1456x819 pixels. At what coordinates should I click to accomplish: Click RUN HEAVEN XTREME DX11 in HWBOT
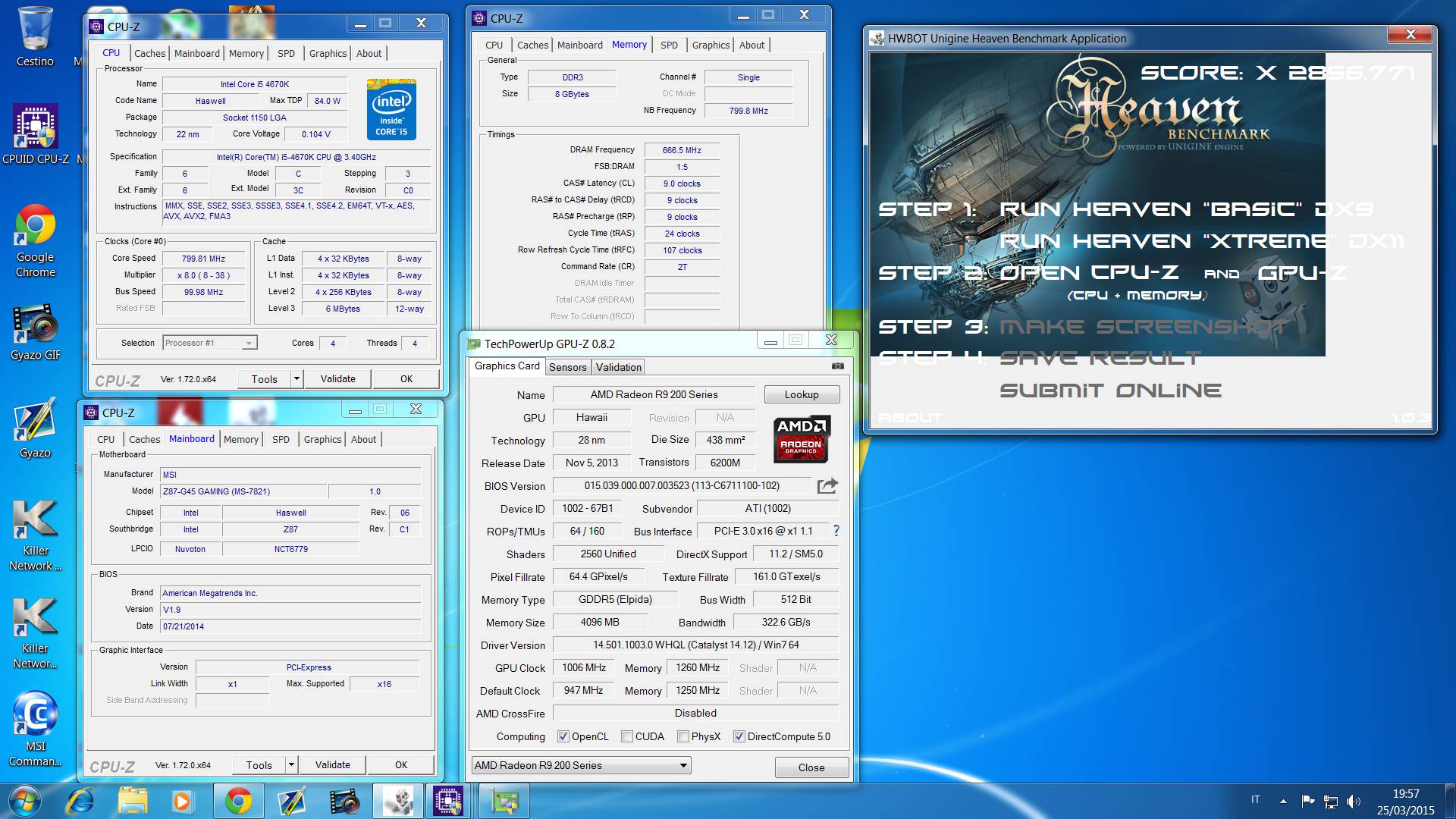1201,241
